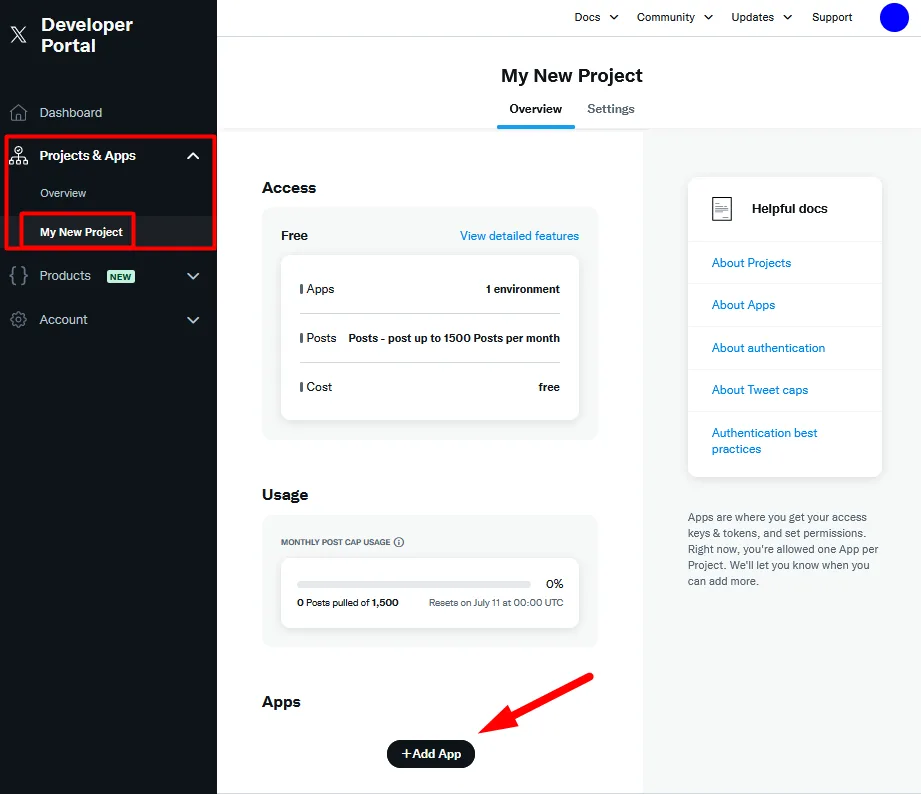Click the Add App button
This screenshot has height=794, width=921.
pos(431,753)
